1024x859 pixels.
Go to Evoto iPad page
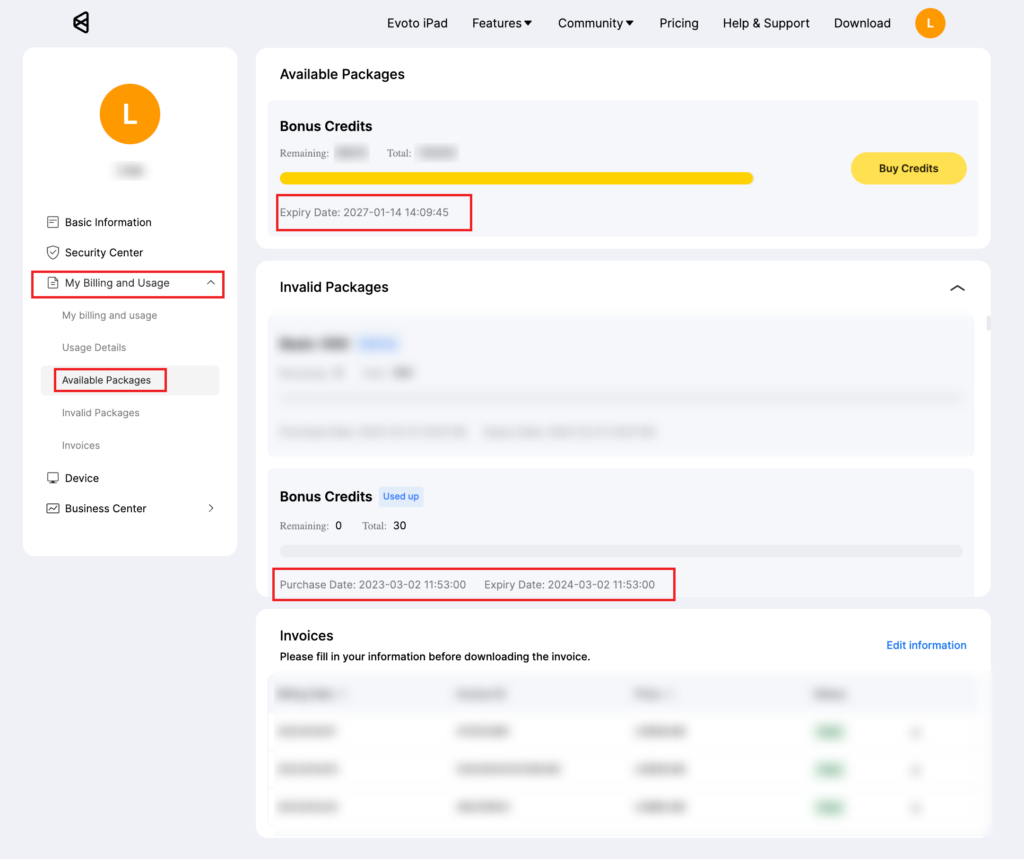tap(417, 23)
